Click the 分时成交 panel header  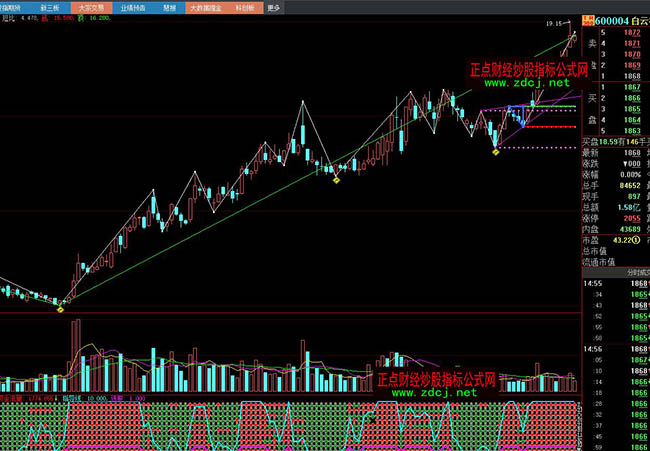(631, 271)
